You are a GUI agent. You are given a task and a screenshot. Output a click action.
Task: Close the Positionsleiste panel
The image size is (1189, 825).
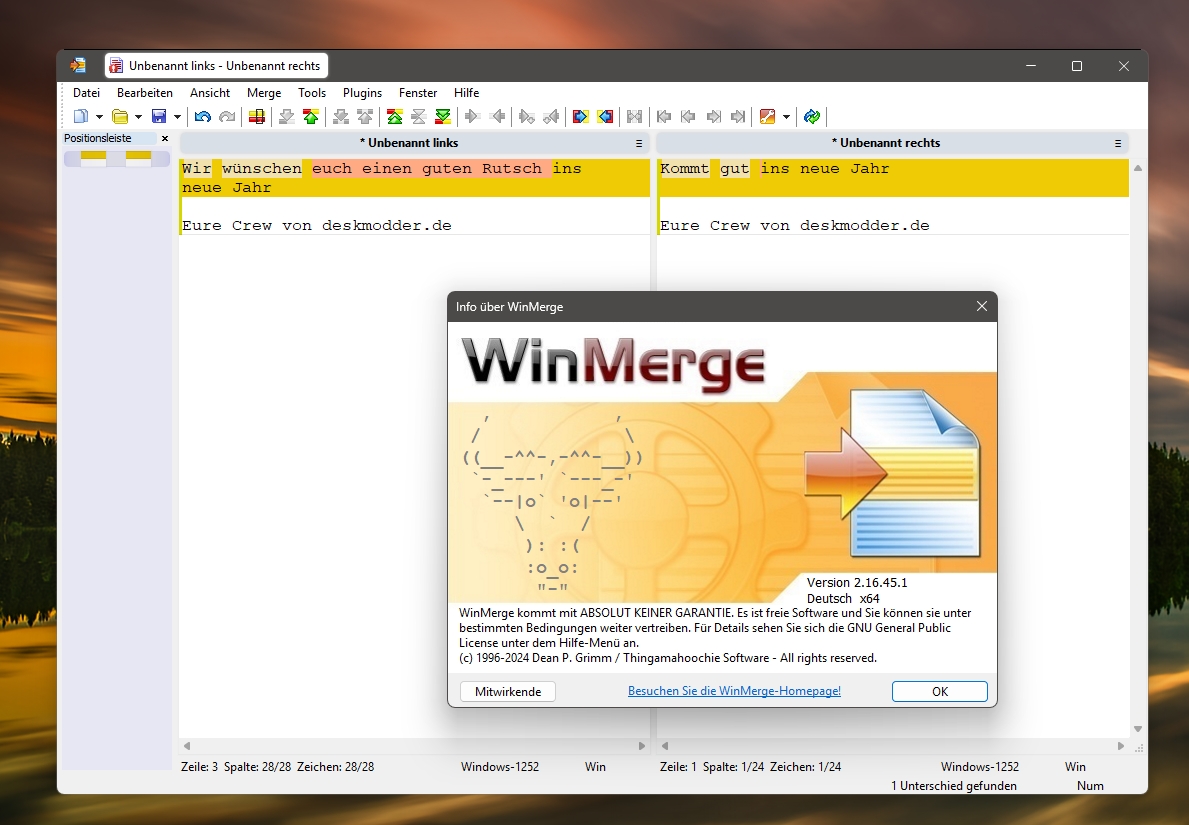click(x=165, y=139)
